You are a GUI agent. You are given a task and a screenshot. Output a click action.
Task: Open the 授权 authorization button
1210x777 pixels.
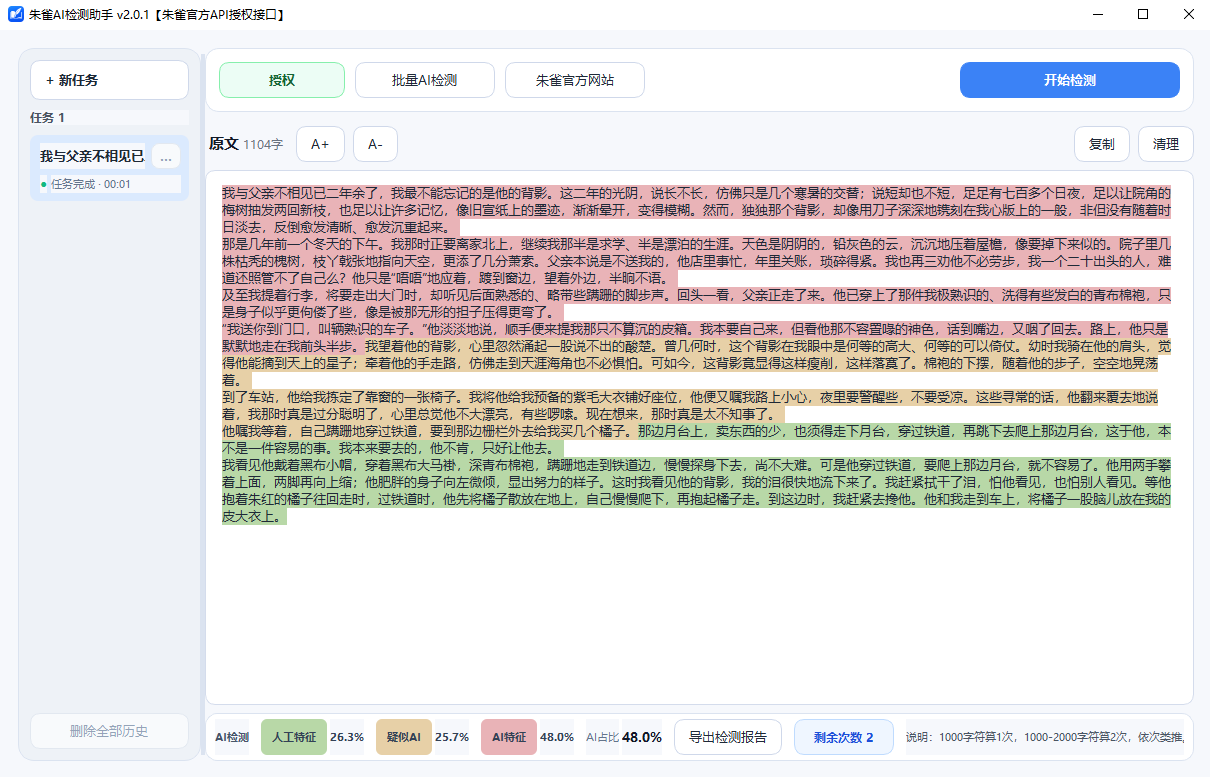pos(282,80)
